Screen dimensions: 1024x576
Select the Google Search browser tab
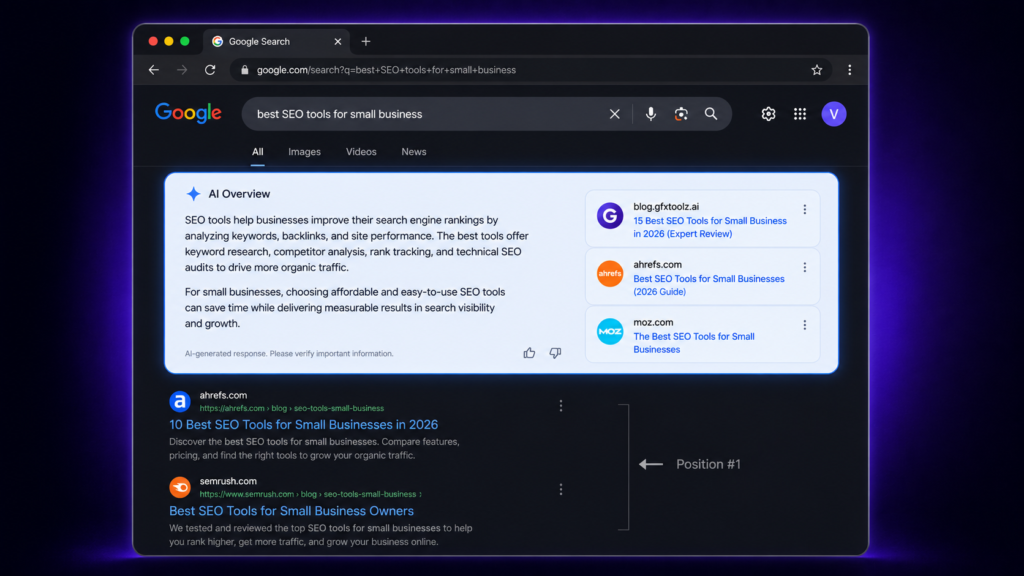[276, 41]
